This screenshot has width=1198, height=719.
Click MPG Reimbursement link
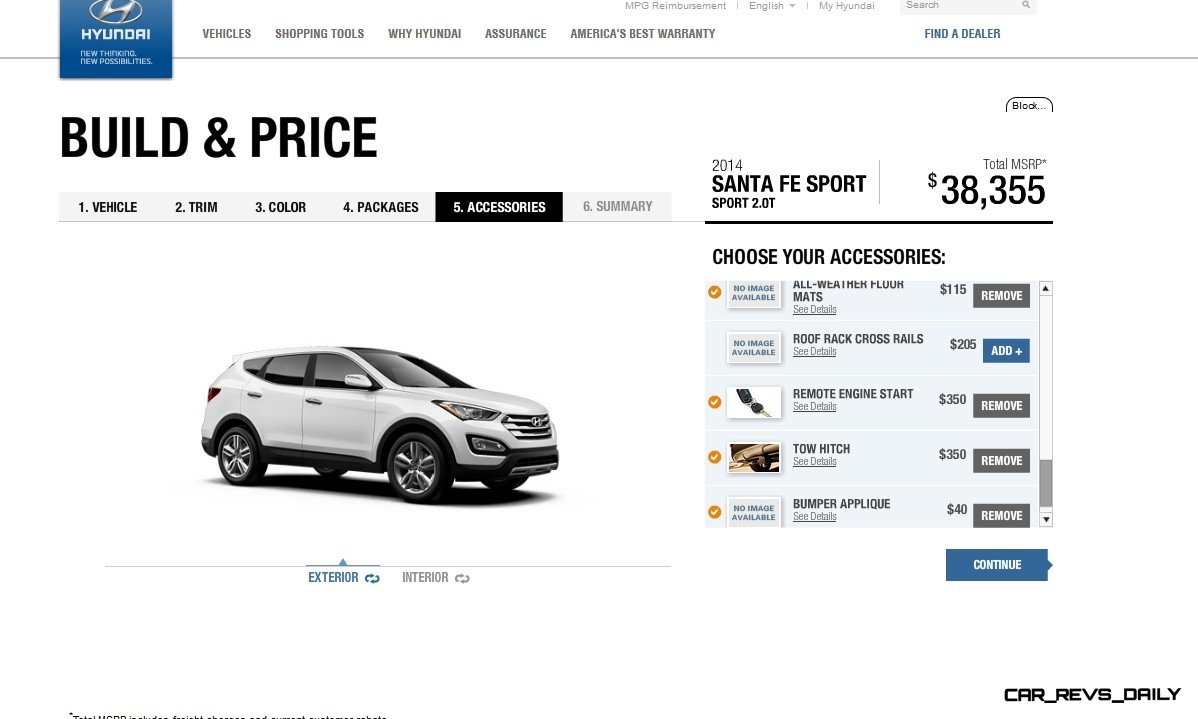point(675,5)
